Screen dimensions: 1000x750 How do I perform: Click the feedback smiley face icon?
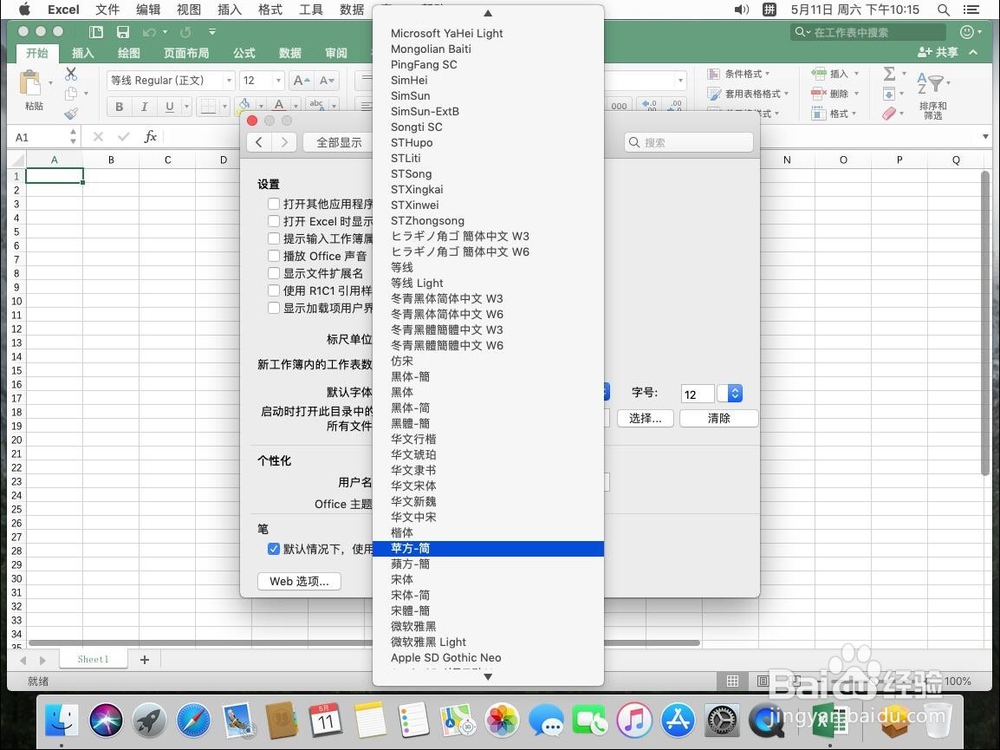coord(967,32)
